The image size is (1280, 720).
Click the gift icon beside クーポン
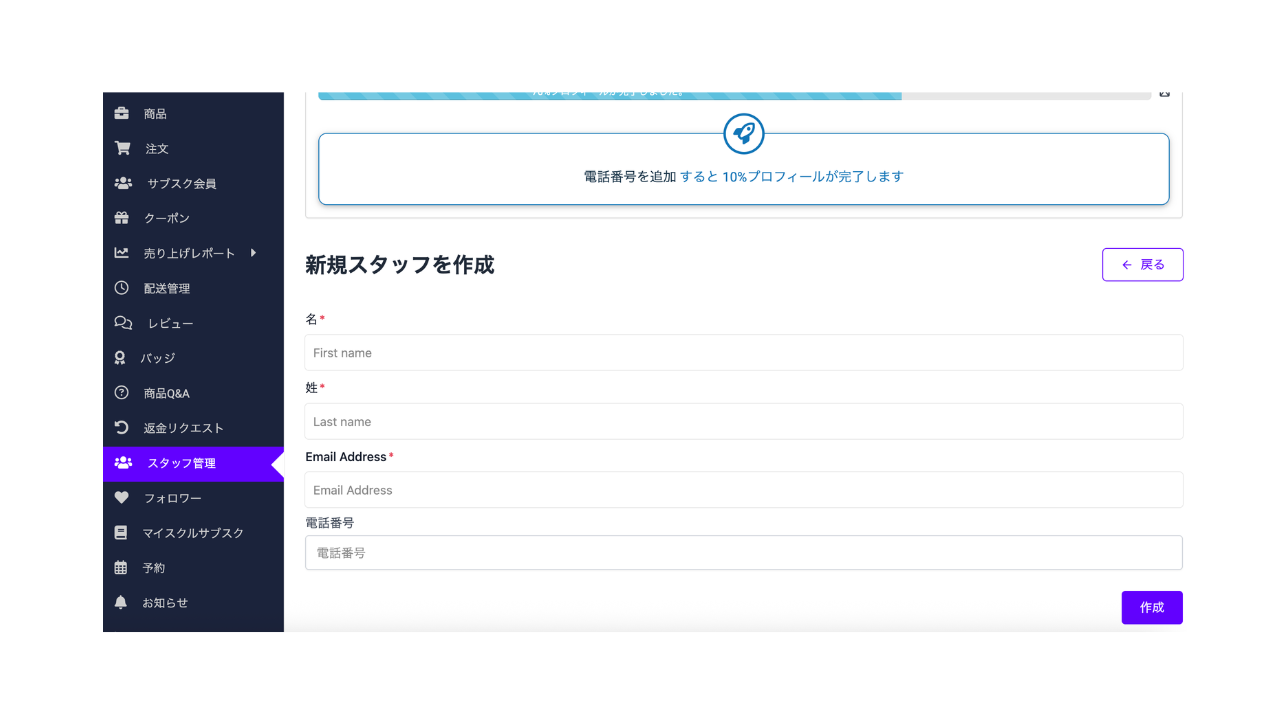(122, 218)
